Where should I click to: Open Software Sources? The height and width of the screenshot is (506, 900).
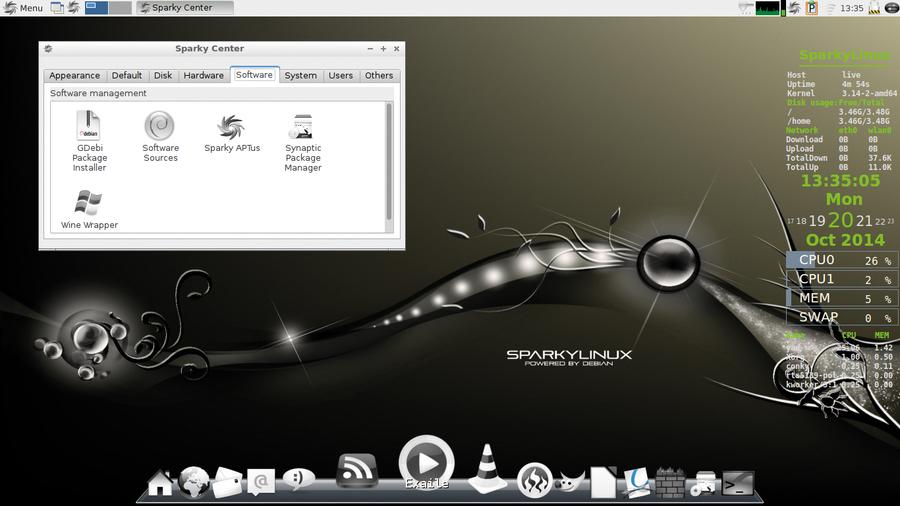click(160, 137)
